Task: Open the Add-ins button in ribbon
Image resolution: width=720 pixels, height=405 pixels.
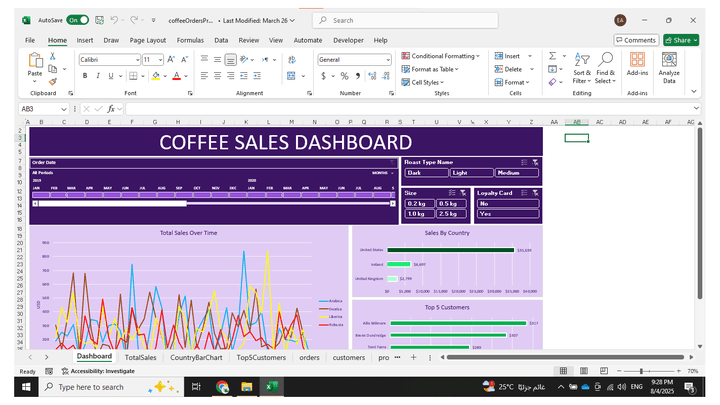Action: pos(637,66)
